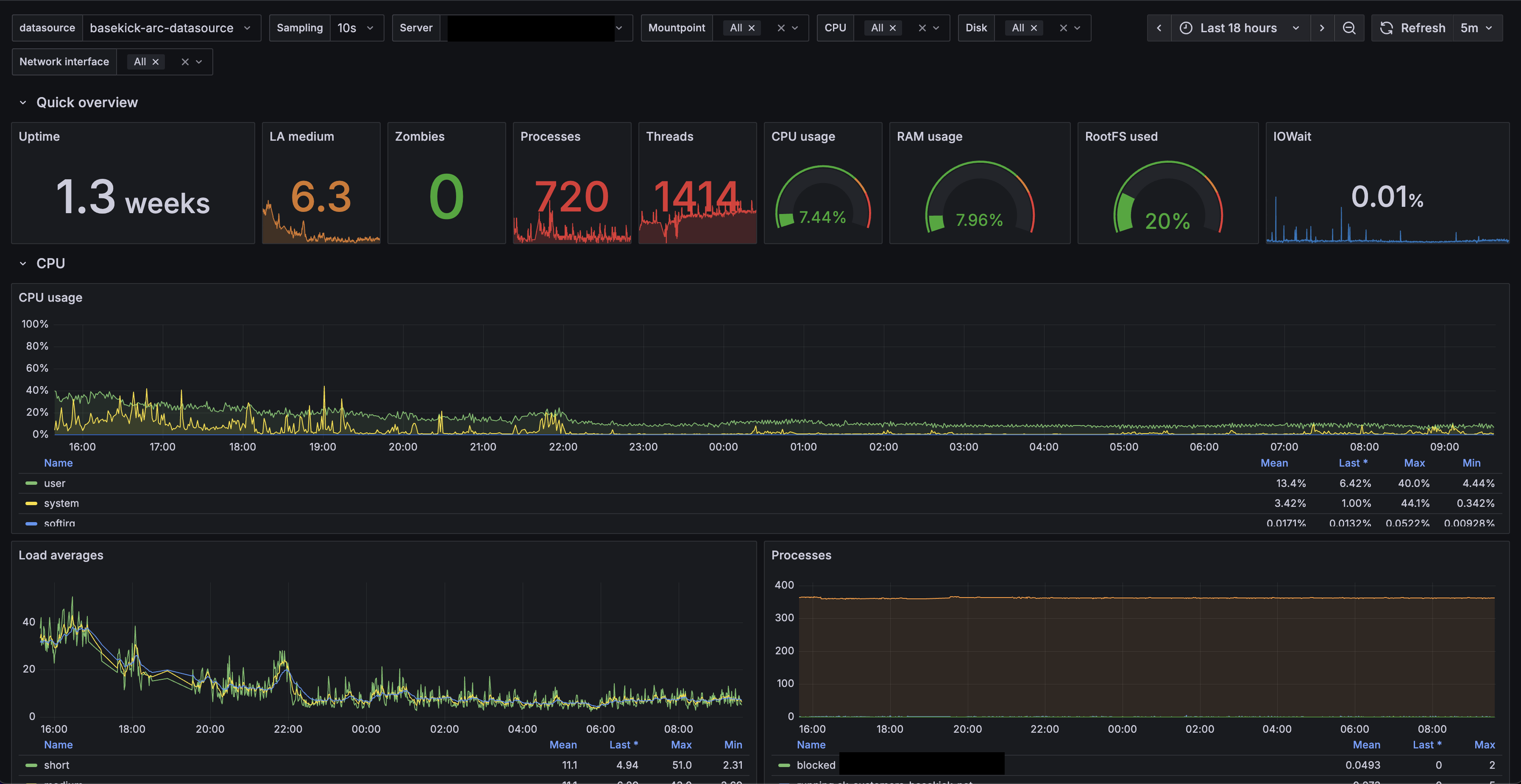Shift time range forward with the right arrow
The width and height of the screenshot is (1521, 784).
[1322, 28]
